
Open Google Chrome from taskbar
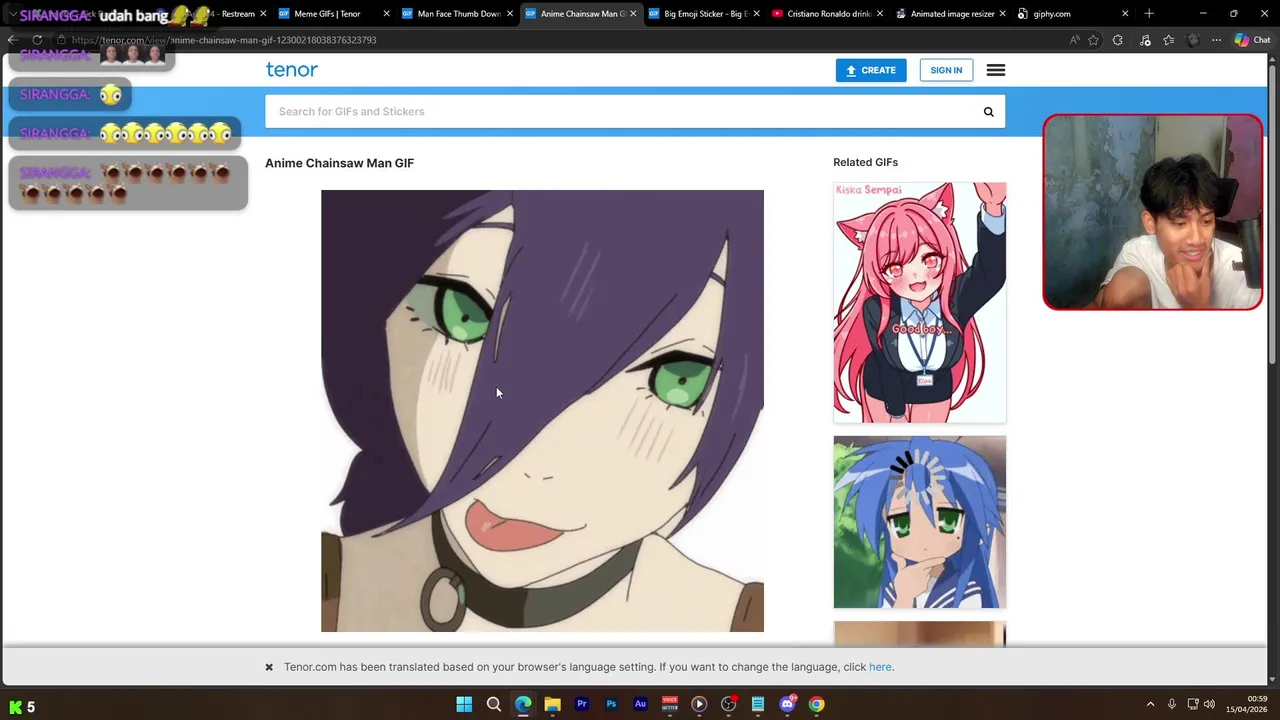(817, 704)
